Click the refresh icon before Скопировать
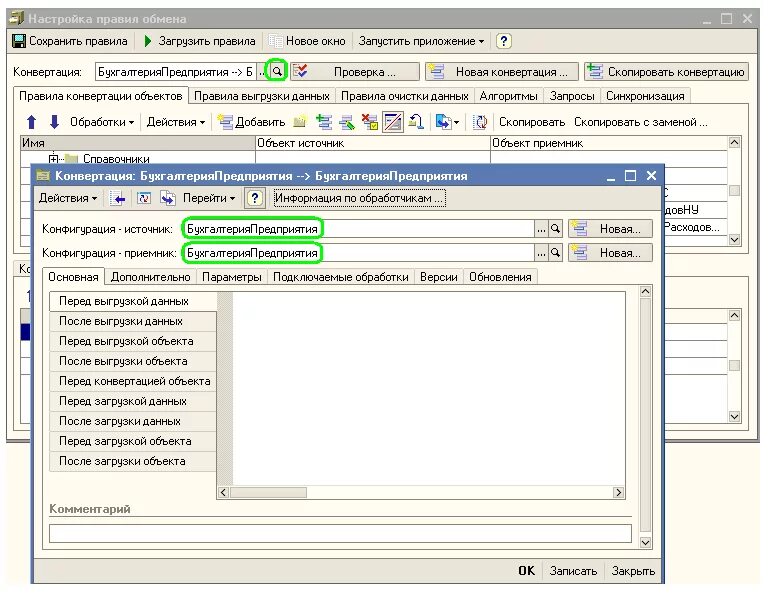Viewport: 771px width, 597px height. coord(480,122)
